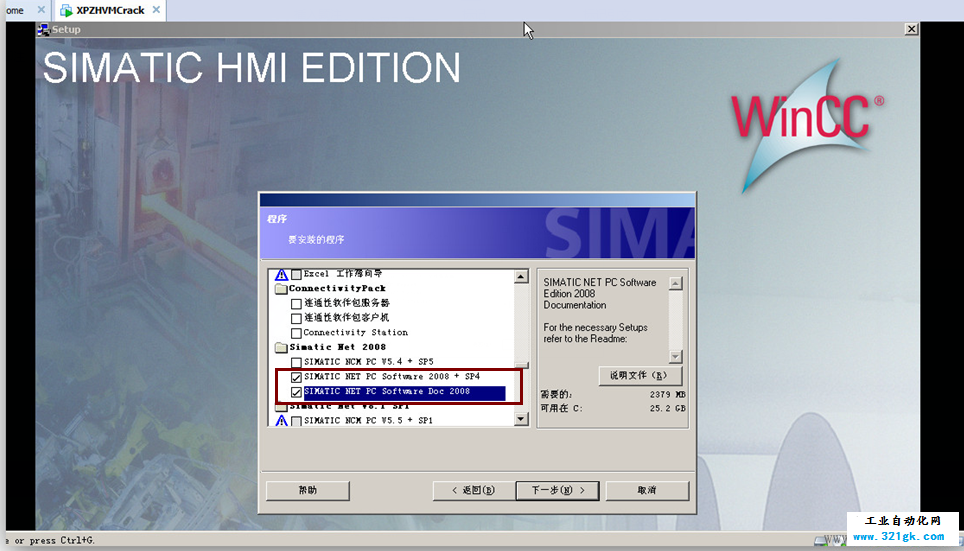This screenshot has height=551, width=964.
Task: Close the Setup window
Action: (x=911, y=29)
